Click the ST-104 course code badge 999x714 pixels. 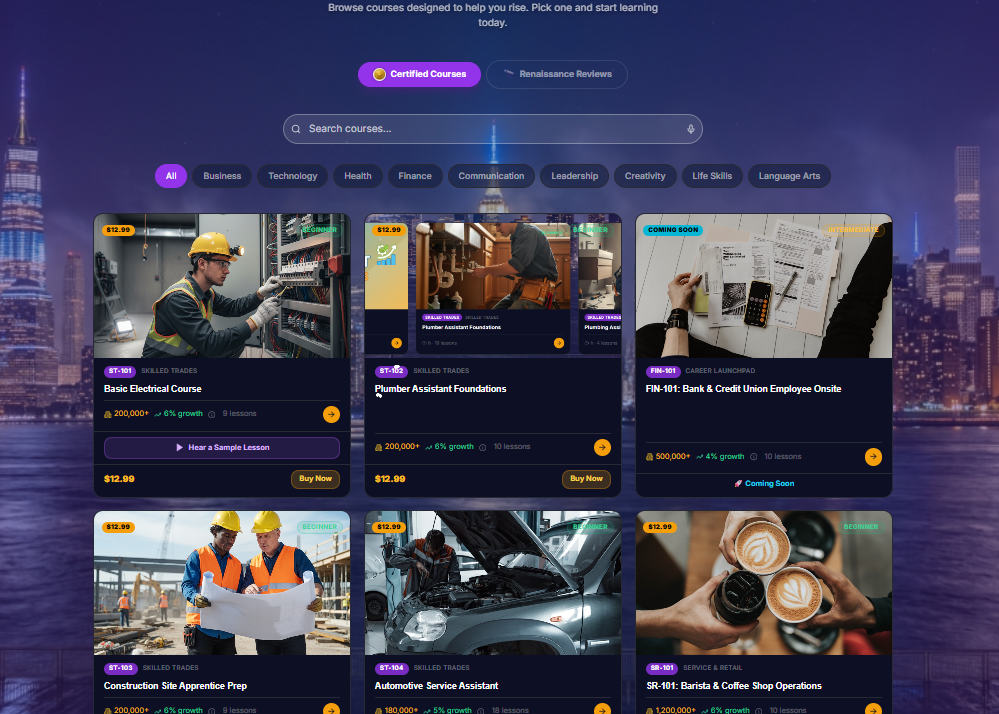(391, 668)
